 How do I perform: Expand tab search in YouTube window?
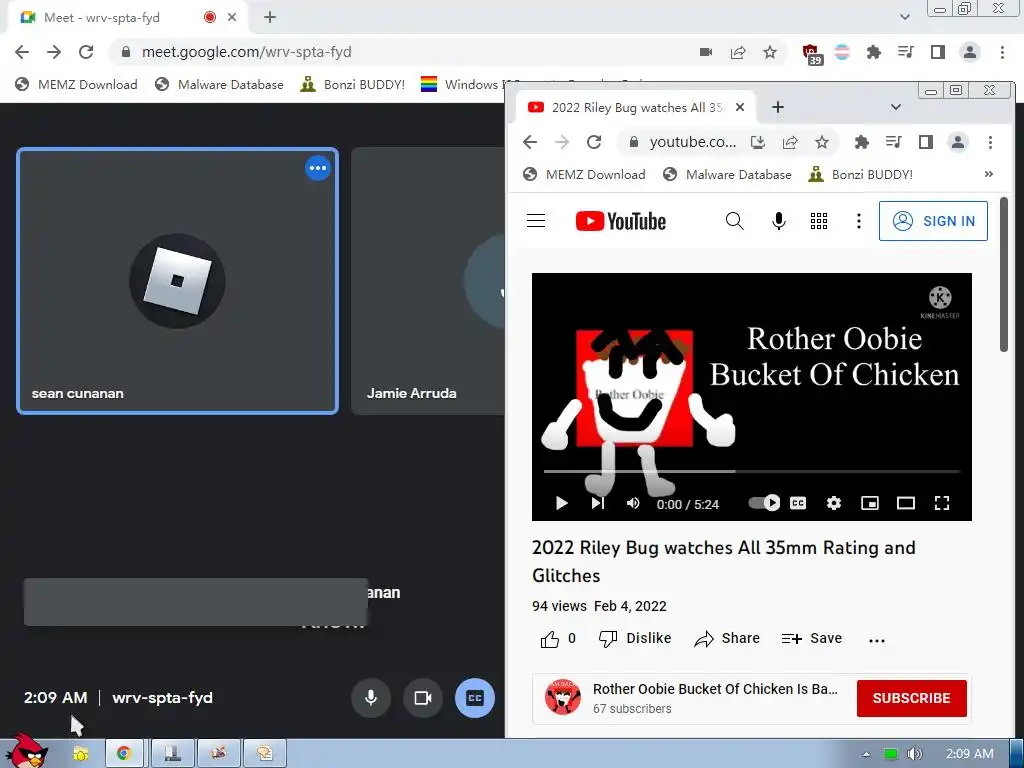(896, 107)
